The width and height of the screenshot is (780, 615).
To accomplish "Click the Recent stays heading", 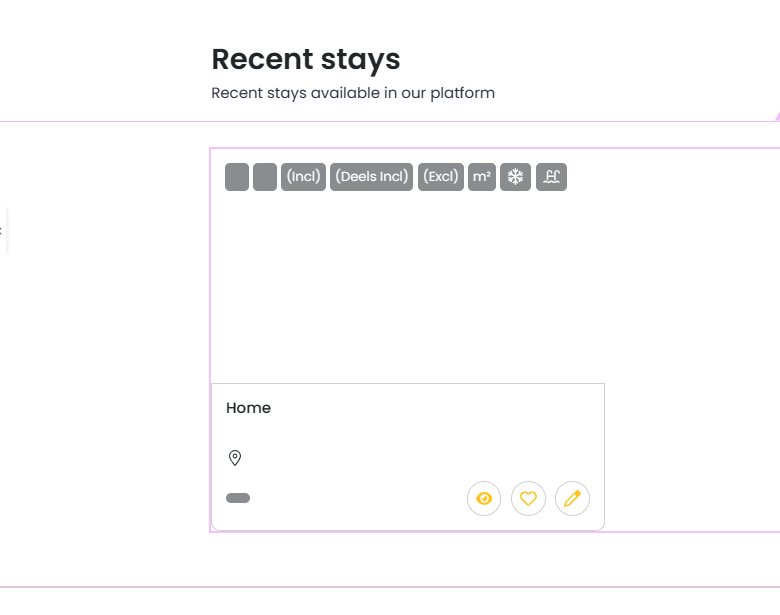I will click(305, 59).
